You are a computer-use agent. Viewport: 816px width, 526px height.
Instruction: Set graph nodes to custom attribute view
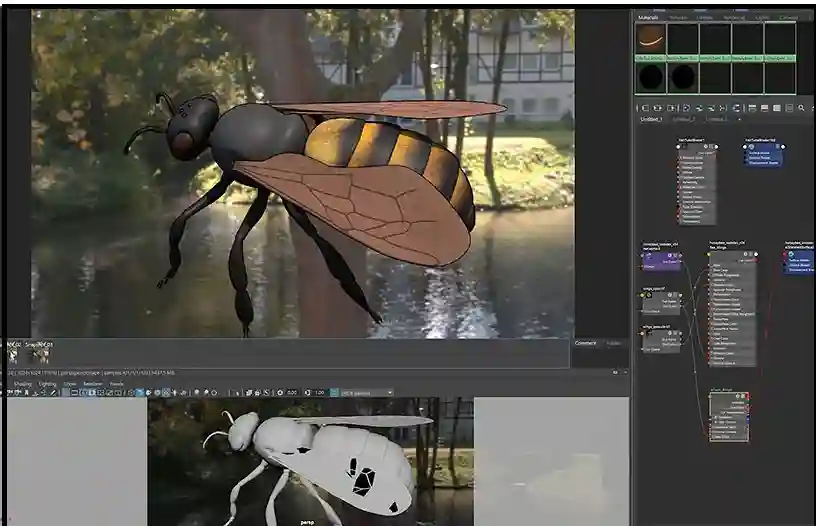(789, 108)
